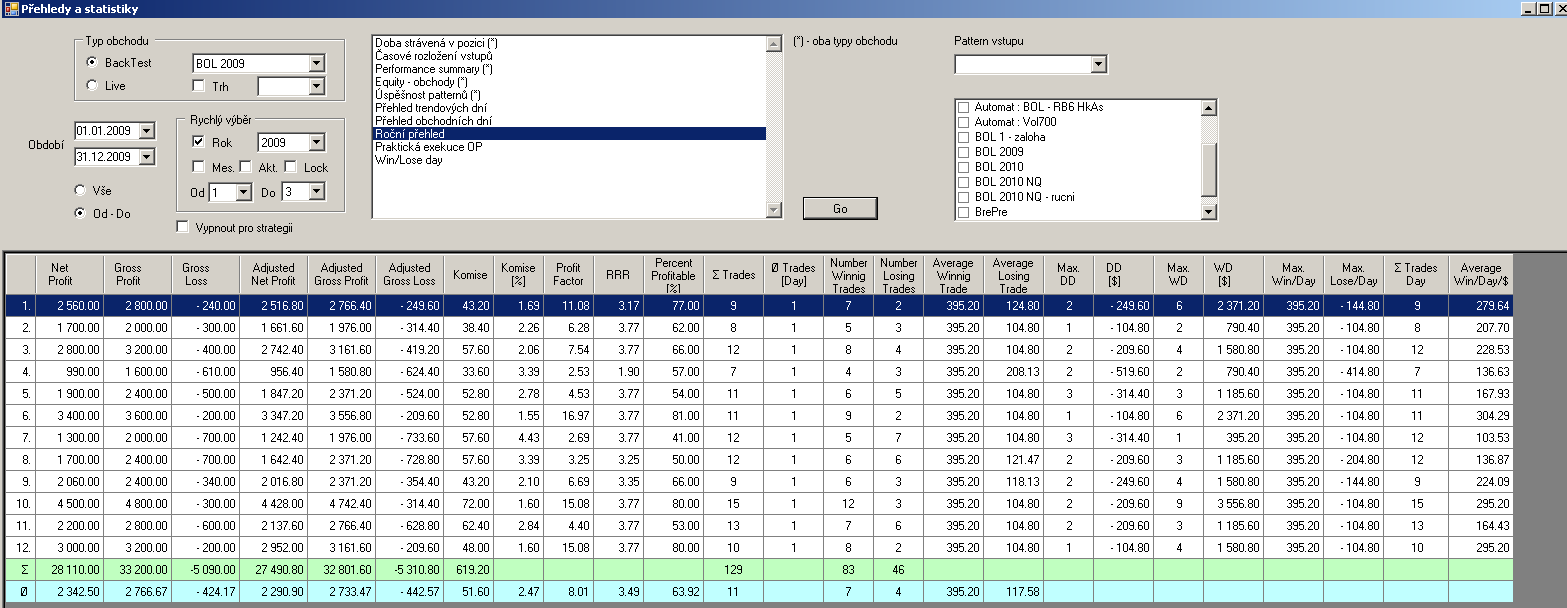
Task: Open the start date 01.01.2009 picker
Action: pyautogui.click(x=147, y=131)
